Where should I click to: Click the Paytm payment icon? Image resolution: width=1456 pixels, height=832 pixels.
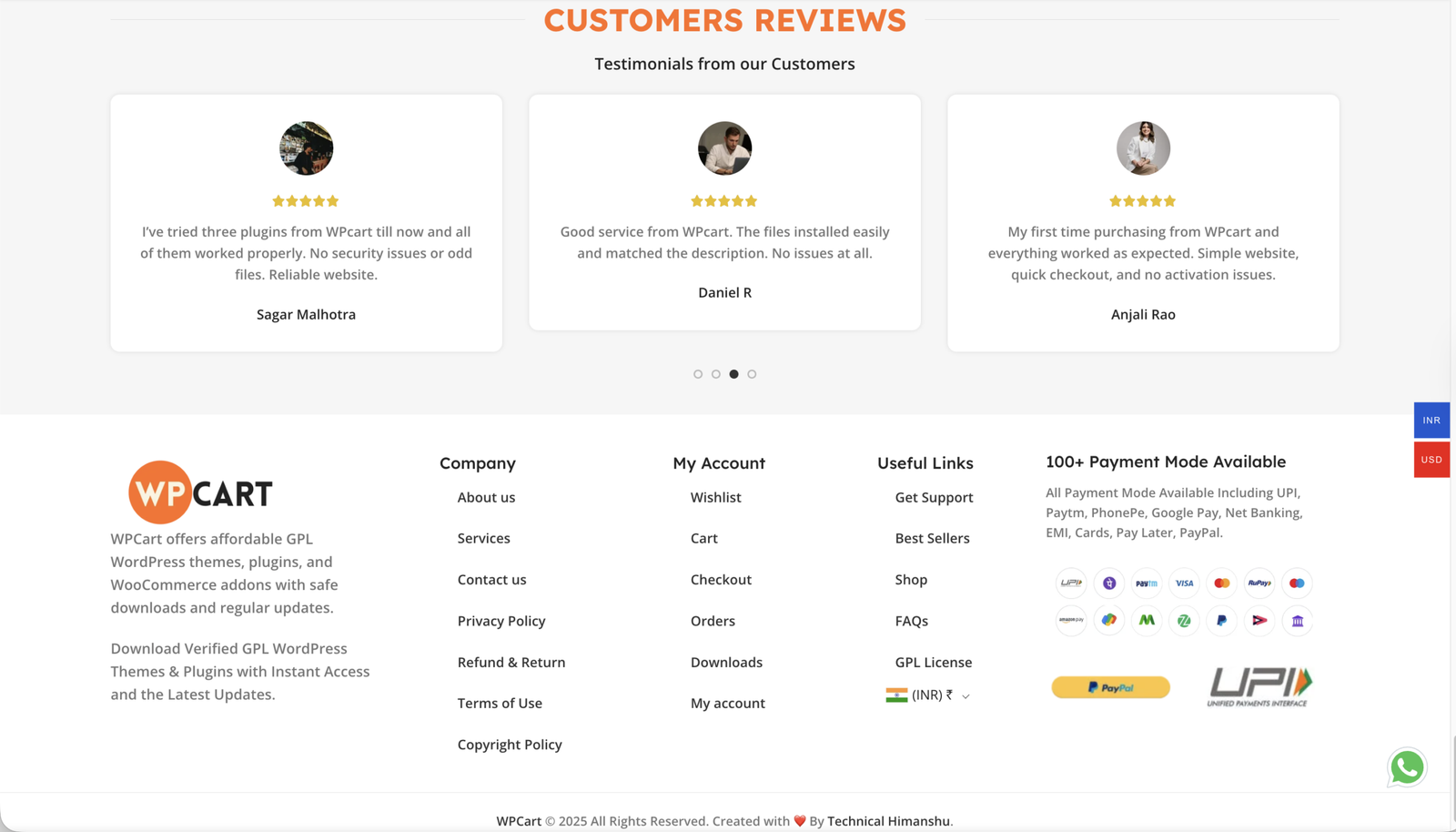point(1147,583)
